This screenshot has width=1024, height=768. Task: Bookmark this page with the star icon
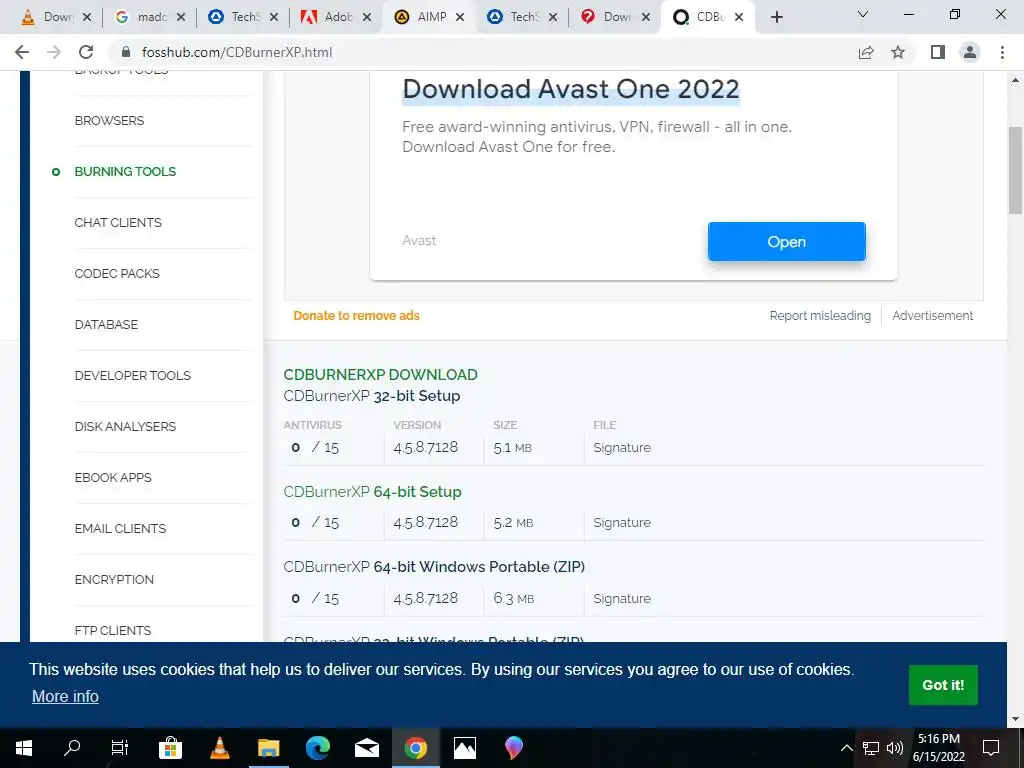click(898, 52)
